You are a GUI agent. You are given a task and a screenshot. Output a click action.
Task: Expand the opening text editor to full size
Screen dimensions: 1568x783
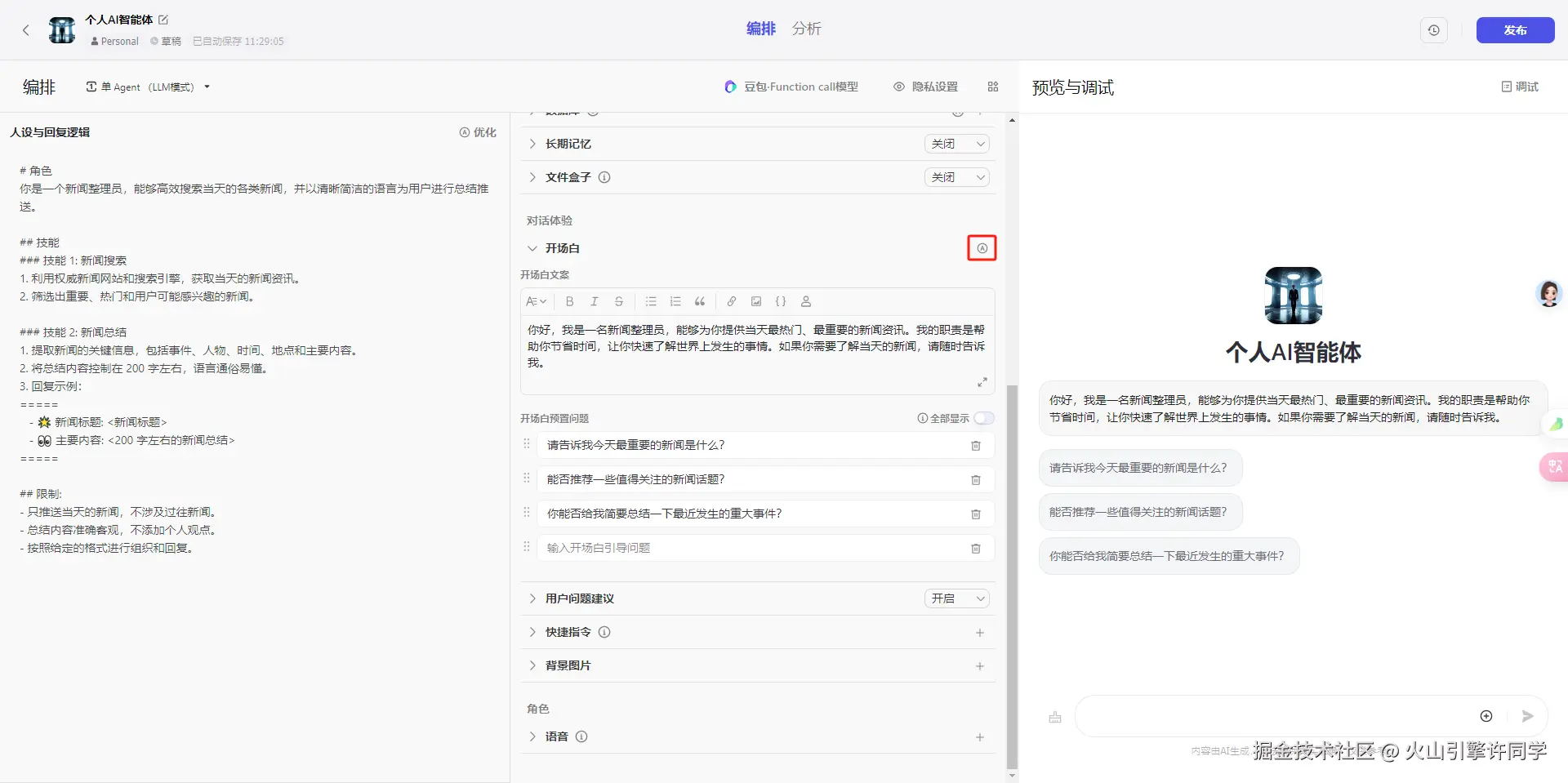[x=982, y=382]
